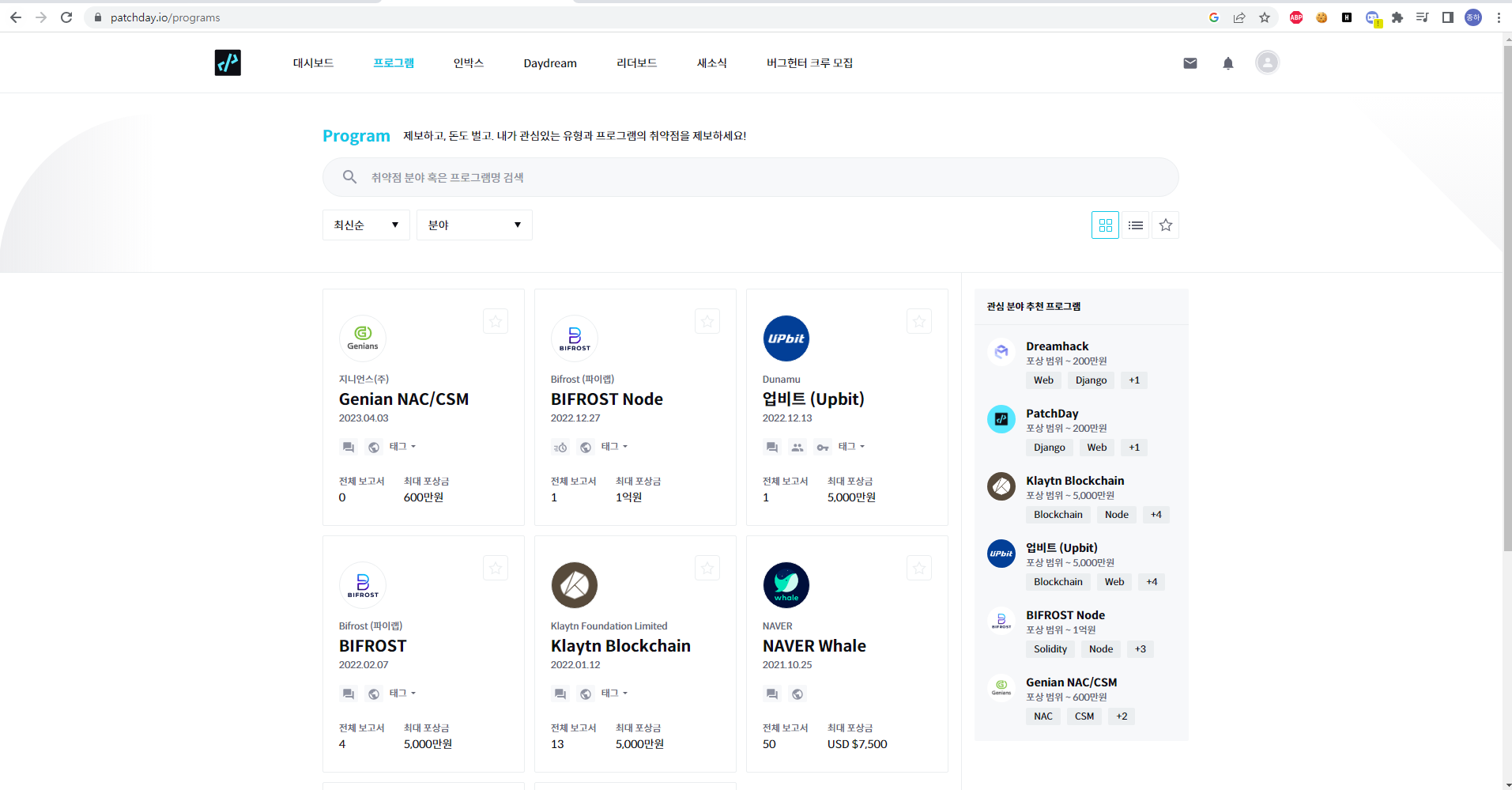Click the program search input field

pos(751,177)
